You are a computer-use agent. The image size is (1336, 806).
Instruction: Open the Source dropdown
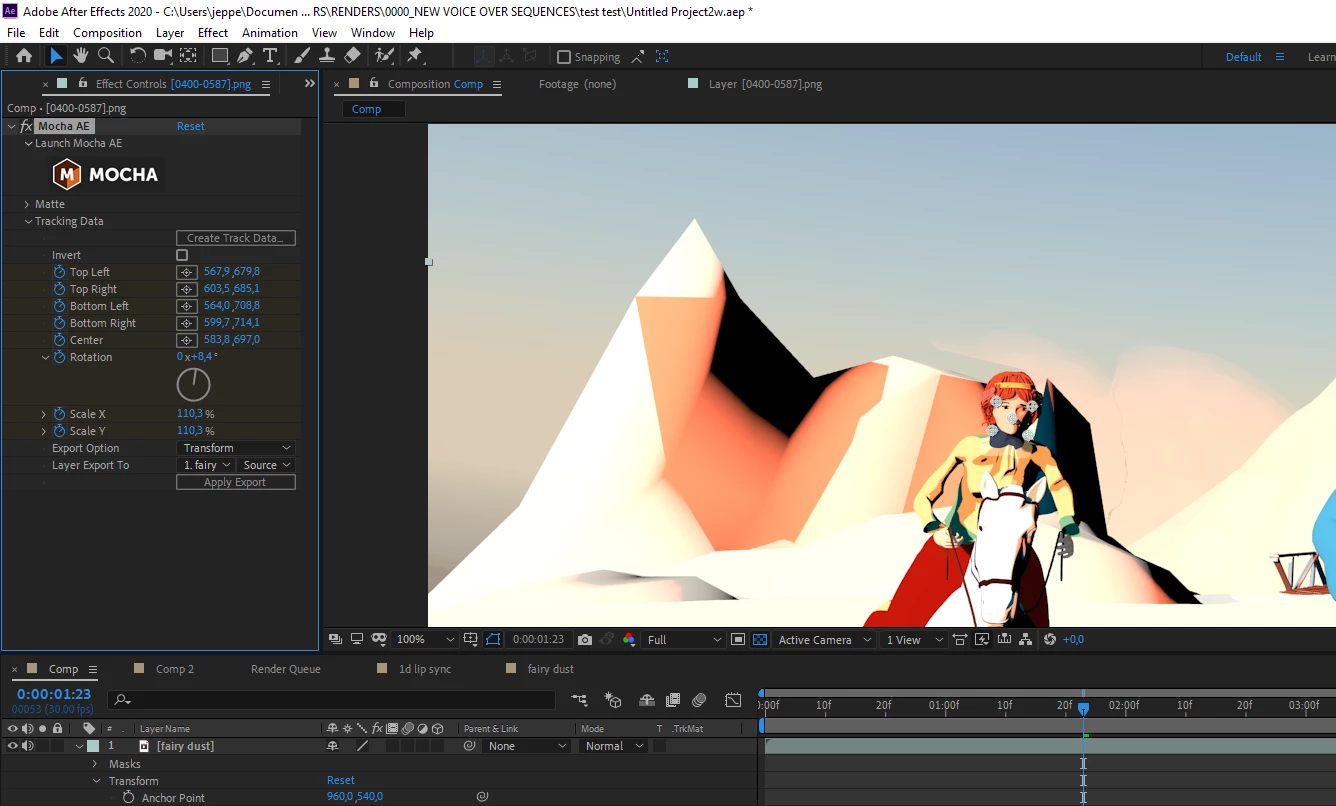(x=267, y=465)
